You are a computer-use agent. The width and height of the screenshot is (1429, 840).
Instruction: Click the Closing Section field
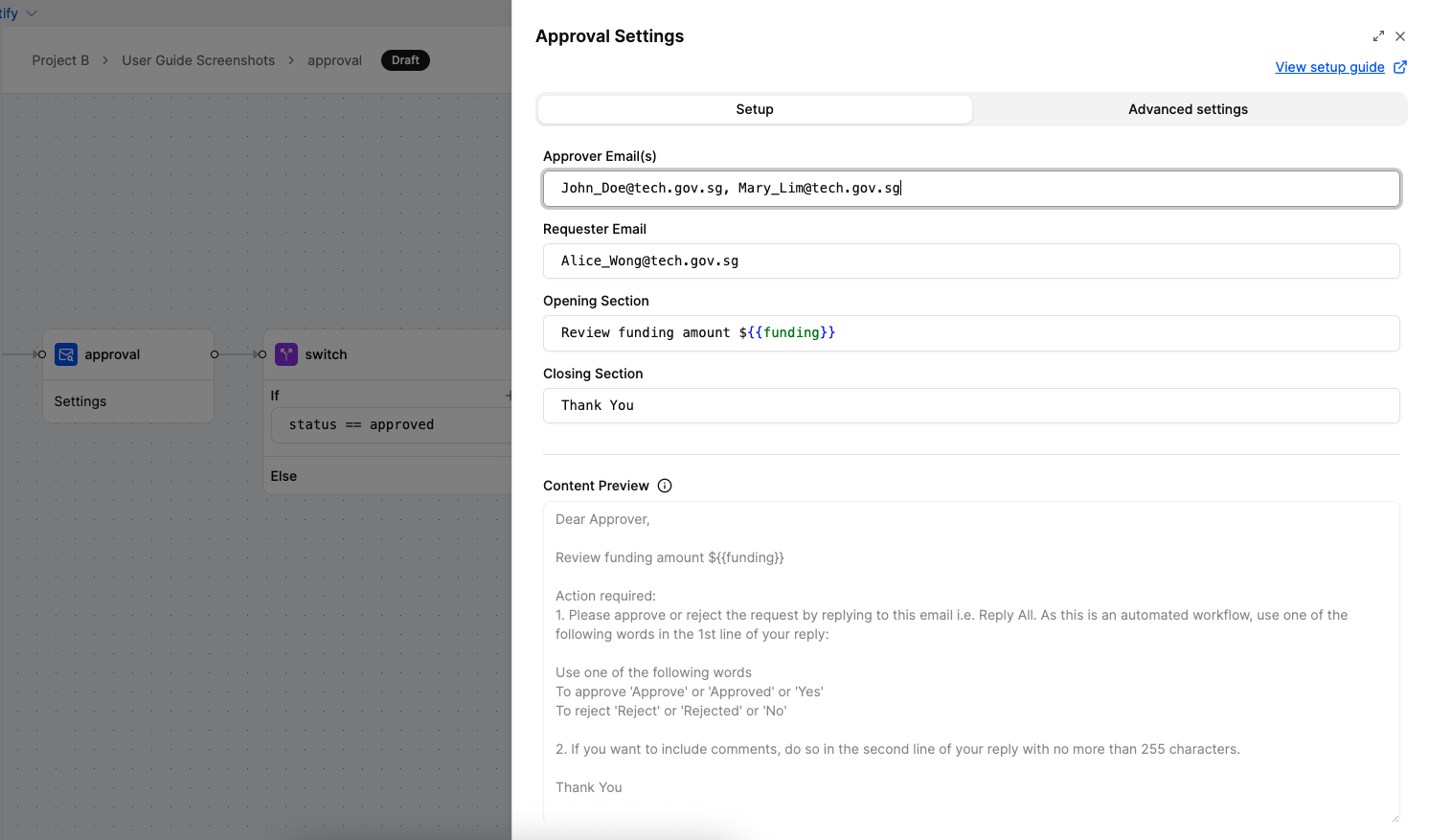[x=971, y=405]
